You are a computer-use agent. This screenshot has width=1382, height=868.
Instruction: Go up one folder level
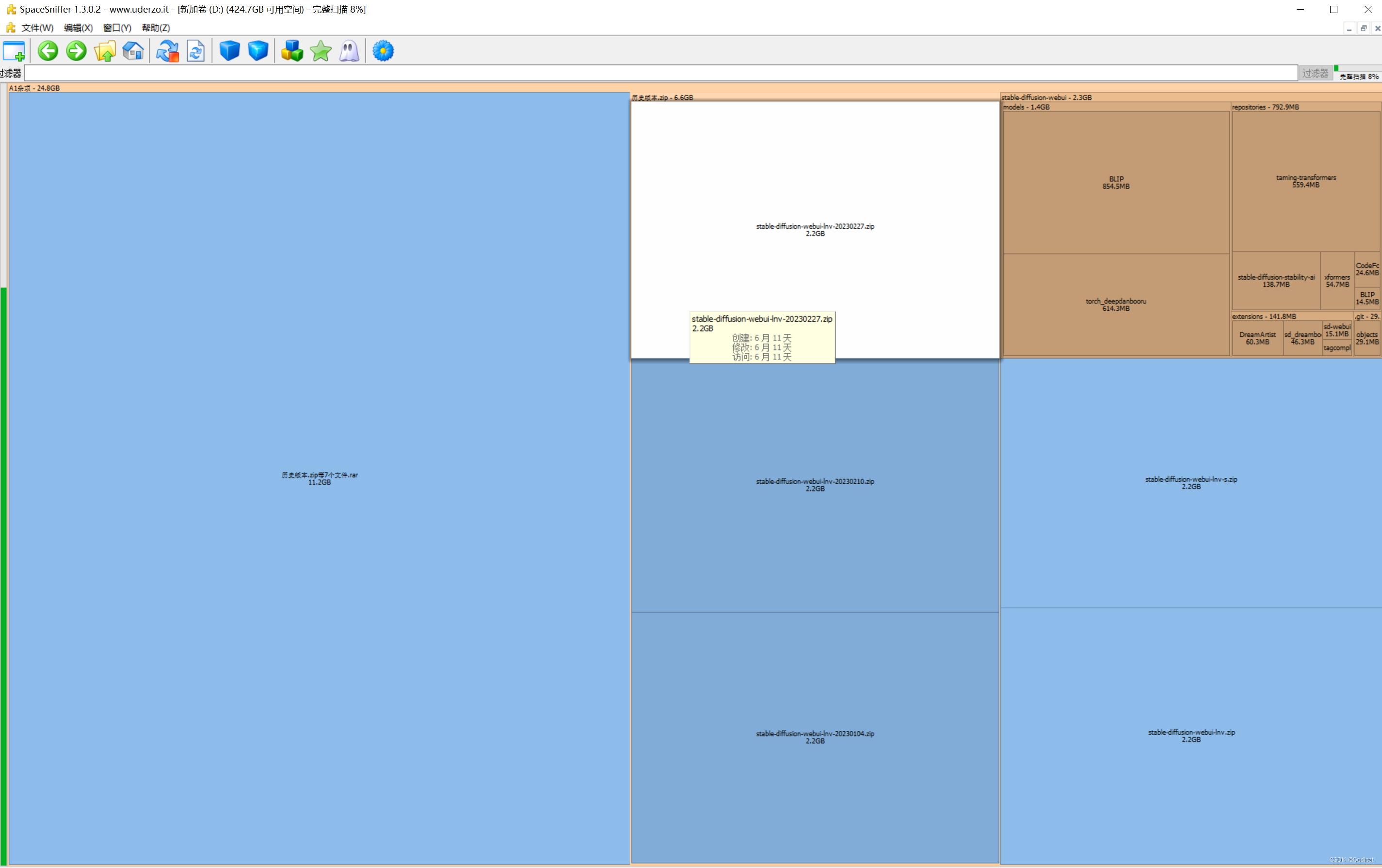coord(104,51)
